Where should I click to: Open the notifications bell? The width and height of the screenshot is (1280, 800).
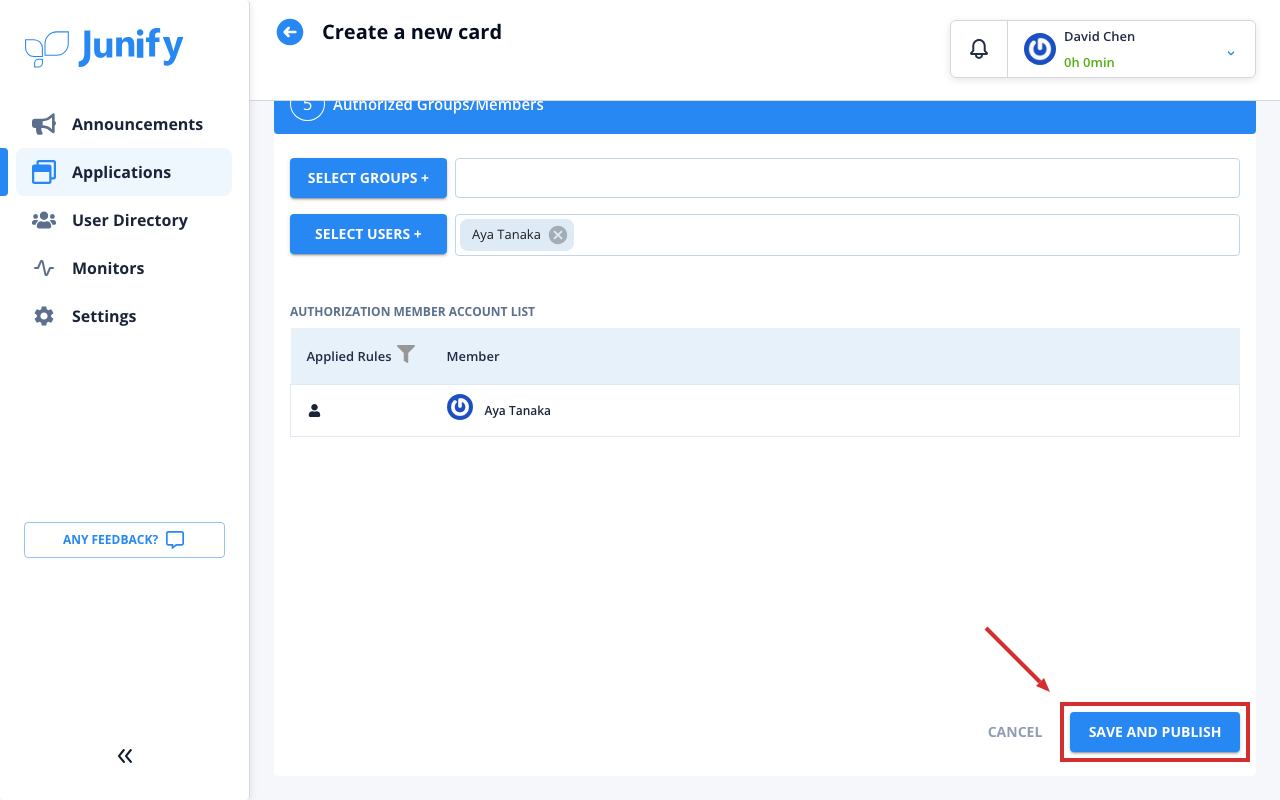coord(979,48)
